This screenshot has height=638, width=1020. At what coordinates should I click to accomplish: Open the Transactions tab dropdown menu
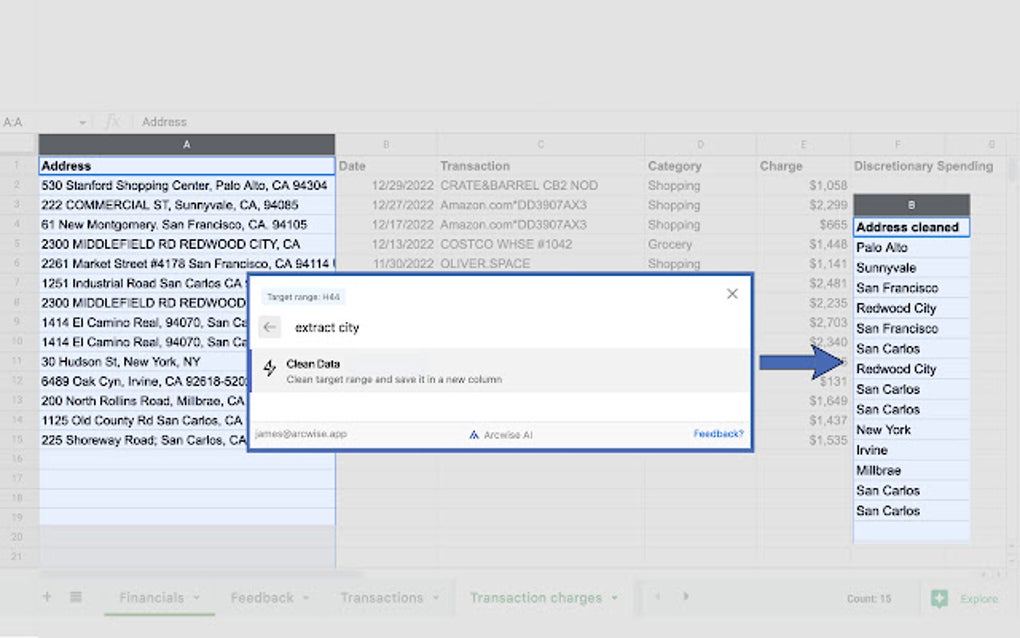point(433,597)
